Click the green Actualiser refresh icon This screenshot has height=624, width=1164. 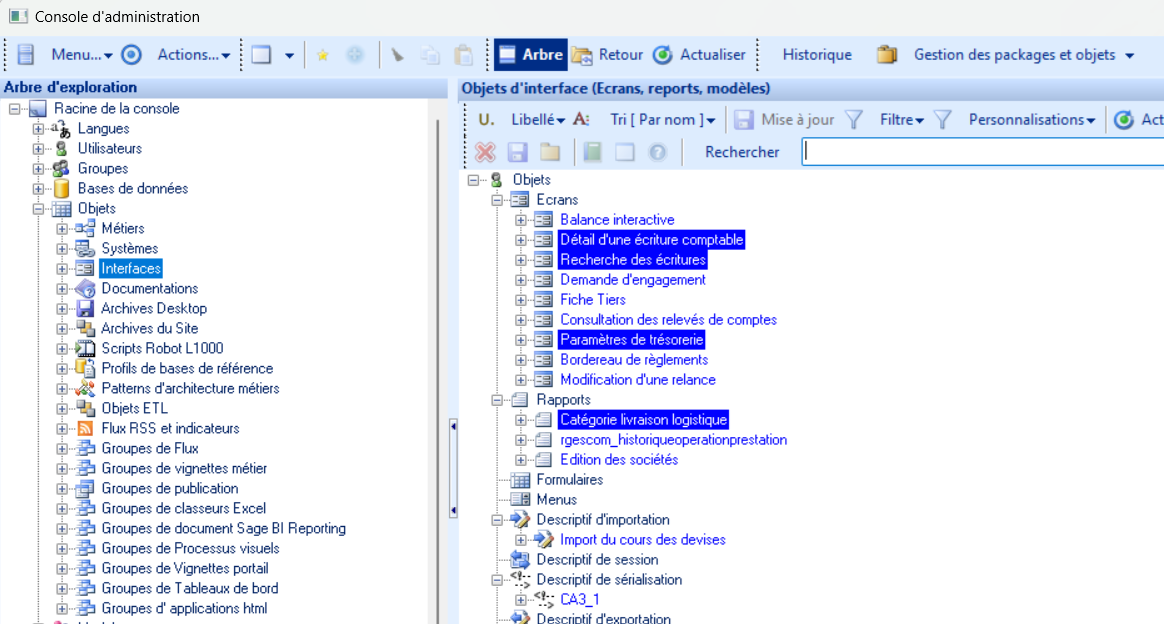click(x=663, y=55)
